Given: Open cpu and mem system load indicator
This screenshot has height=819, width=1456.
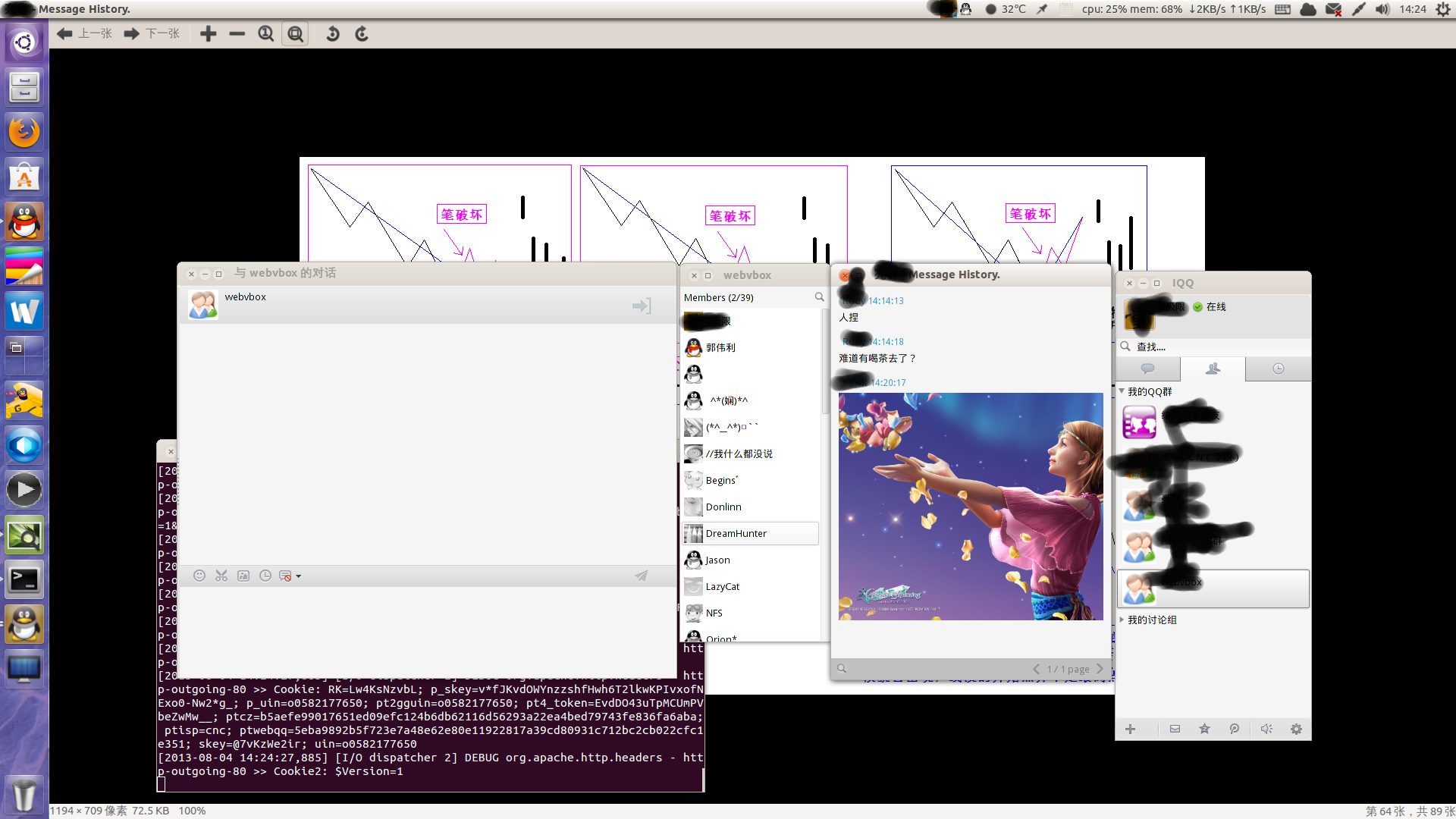Looking at the screenshot, I should click(1174, 9).
